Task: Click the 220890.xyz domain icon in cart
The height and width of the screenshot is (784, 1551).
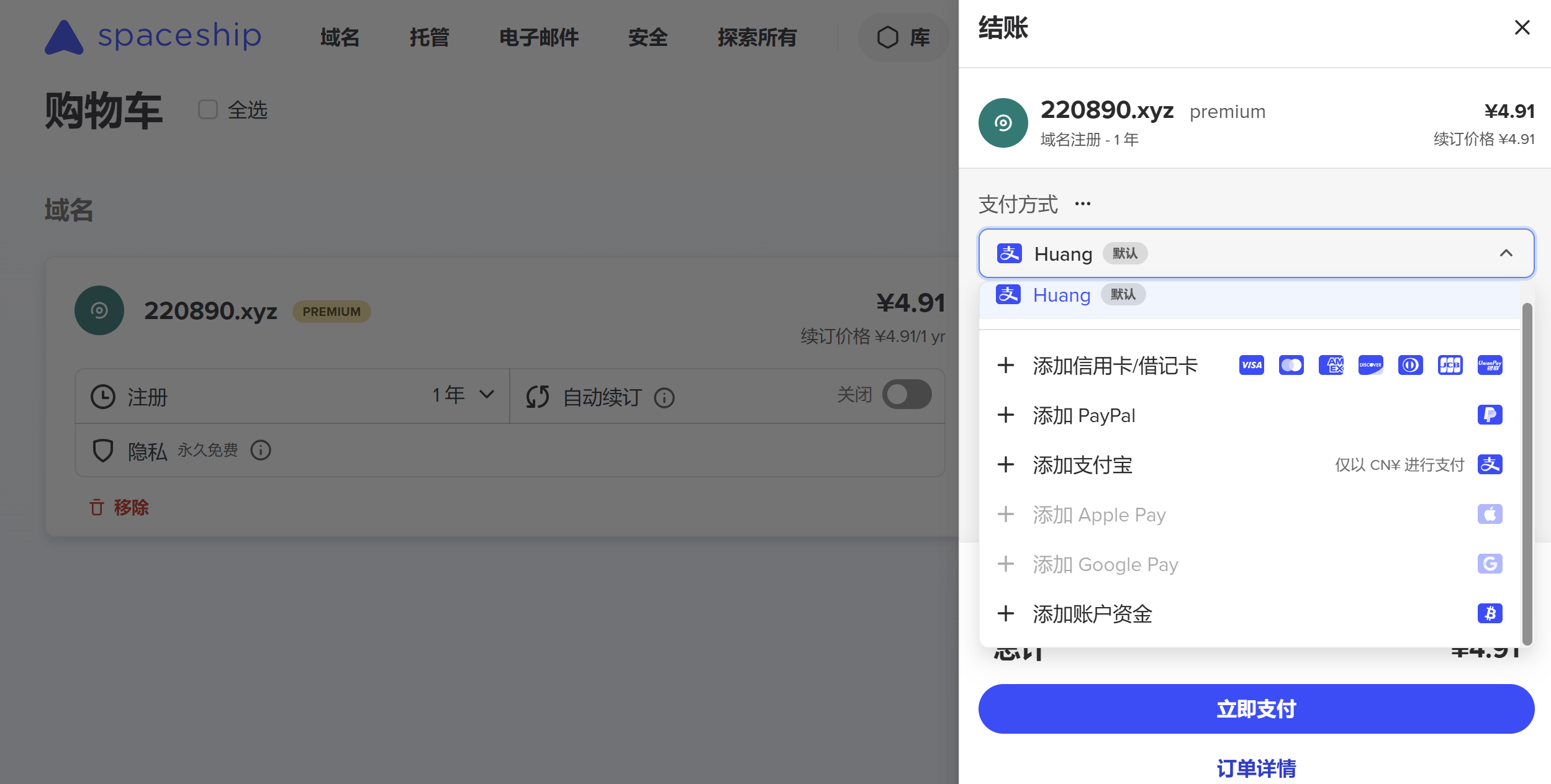Action: tap(99, 310)
